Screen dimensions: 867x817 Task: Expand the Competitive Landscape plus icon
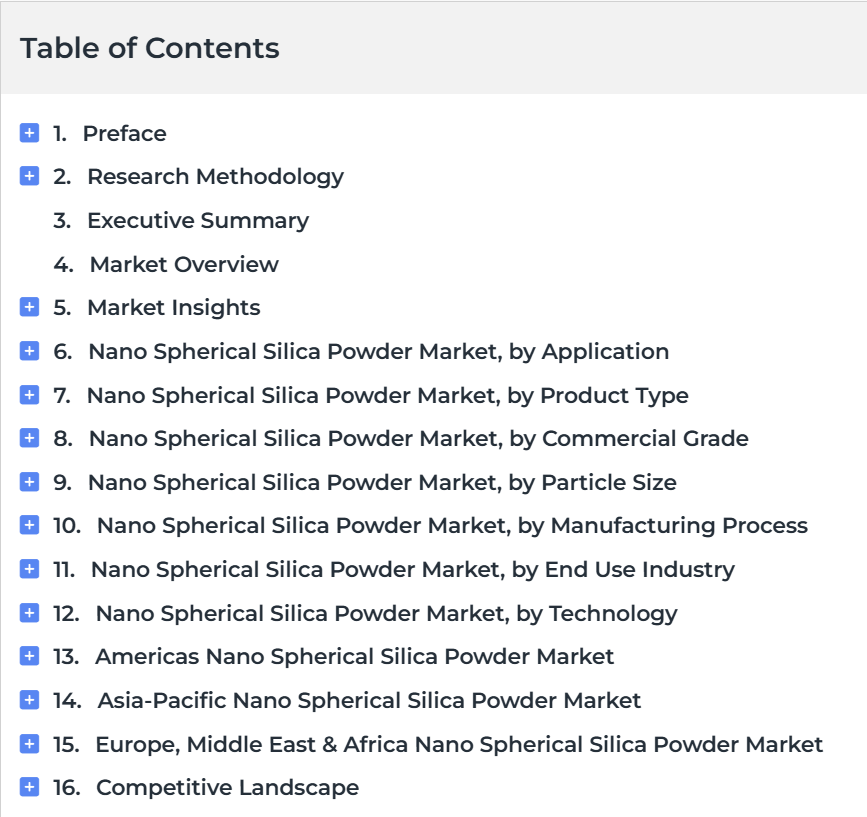[x=29, y=787]
